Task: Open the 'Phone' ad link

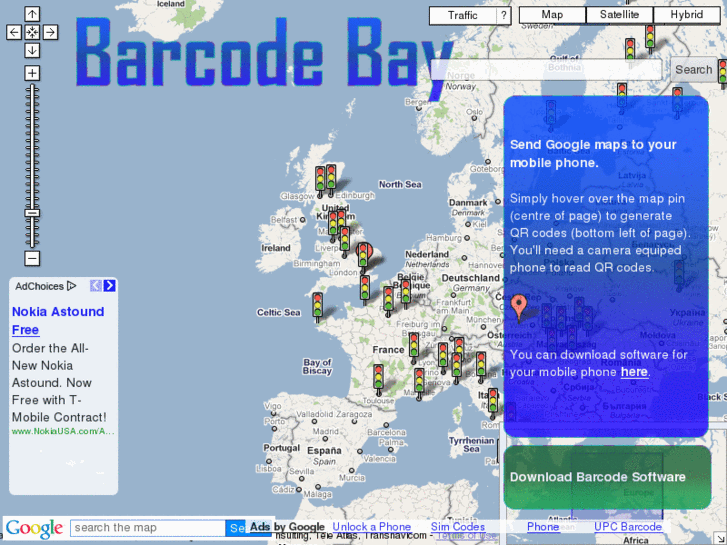Action: [x=543, y=527]
